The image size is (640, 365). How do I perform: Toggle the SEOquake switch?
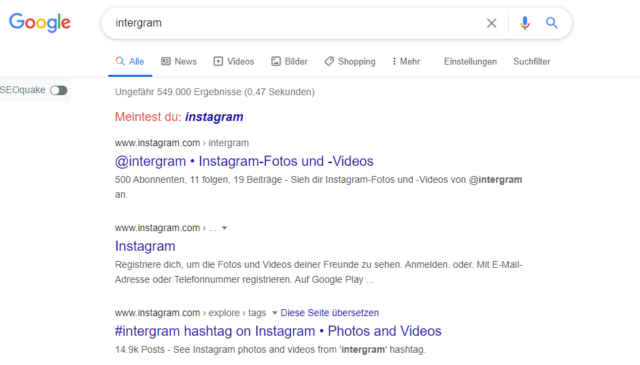tap(59, 90)
